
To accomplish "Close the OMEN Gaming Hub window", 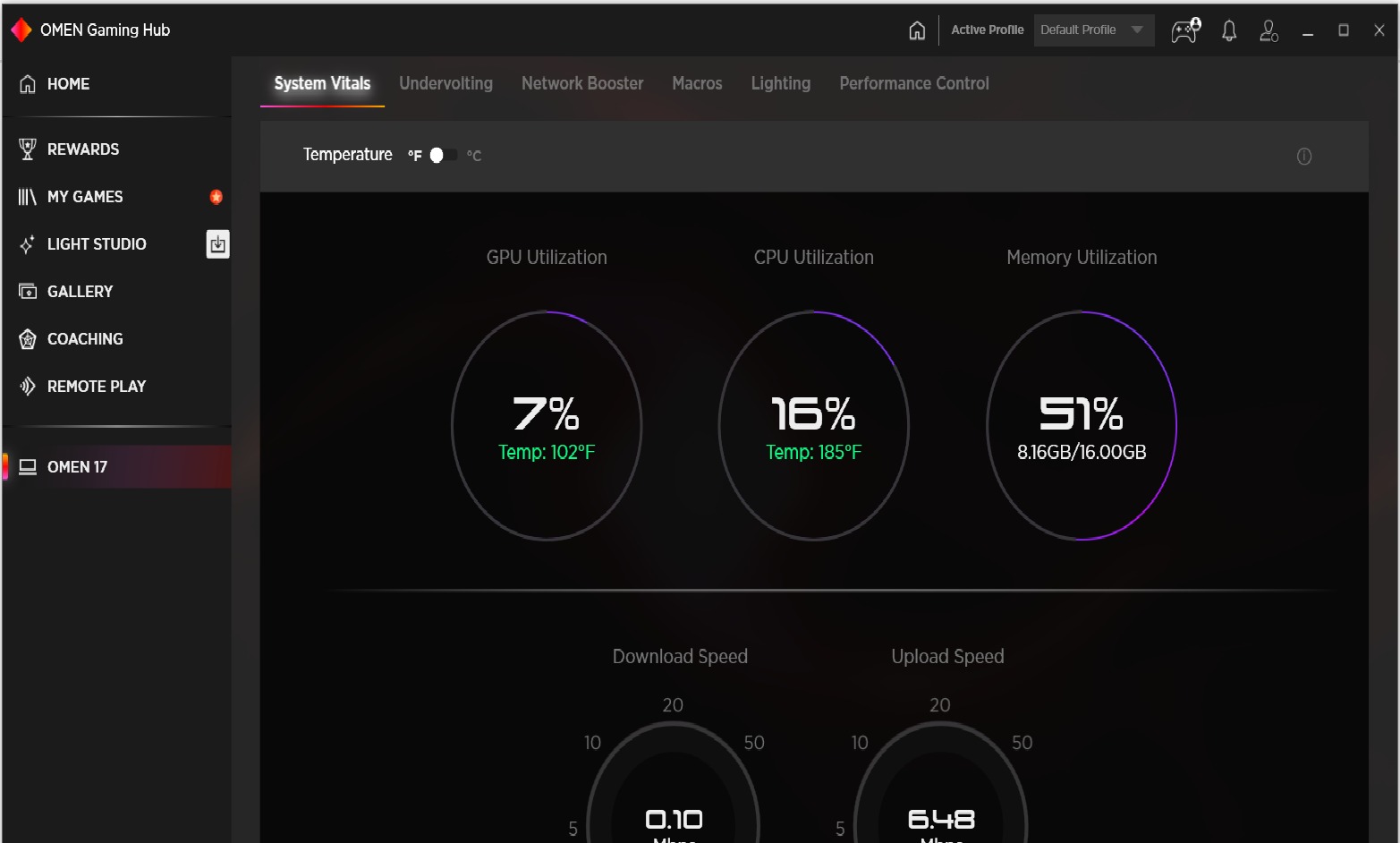I will pyautogui.click(x=1379, y=30).
